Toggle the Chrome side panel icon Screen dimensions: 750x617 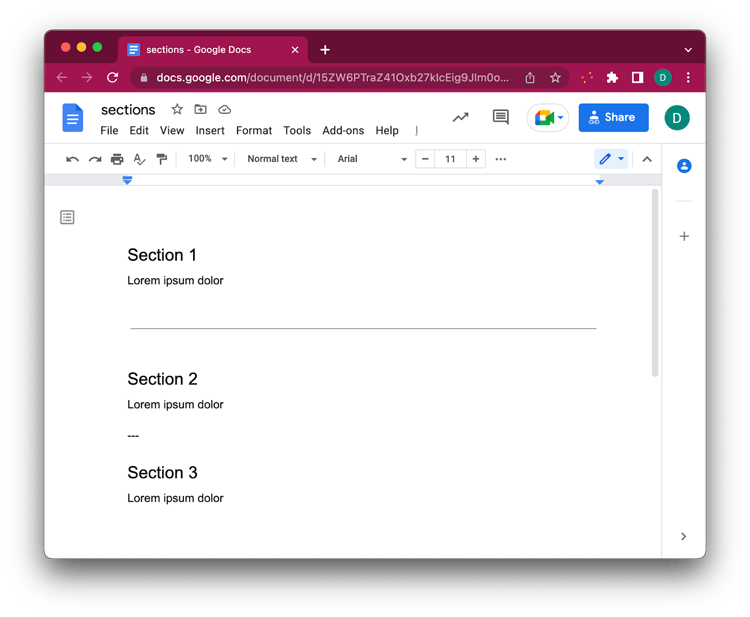click(x=637, y=77)
